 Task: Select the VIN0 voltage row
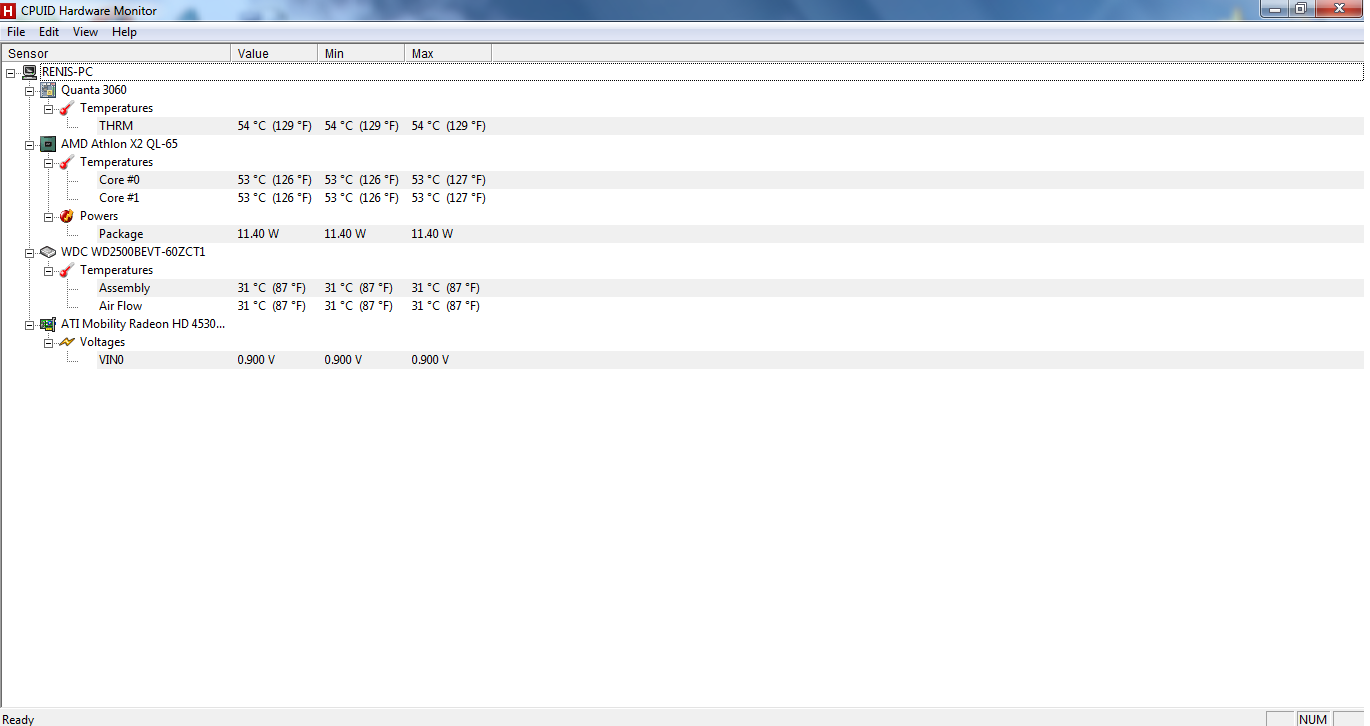click(x=730, y=360)
